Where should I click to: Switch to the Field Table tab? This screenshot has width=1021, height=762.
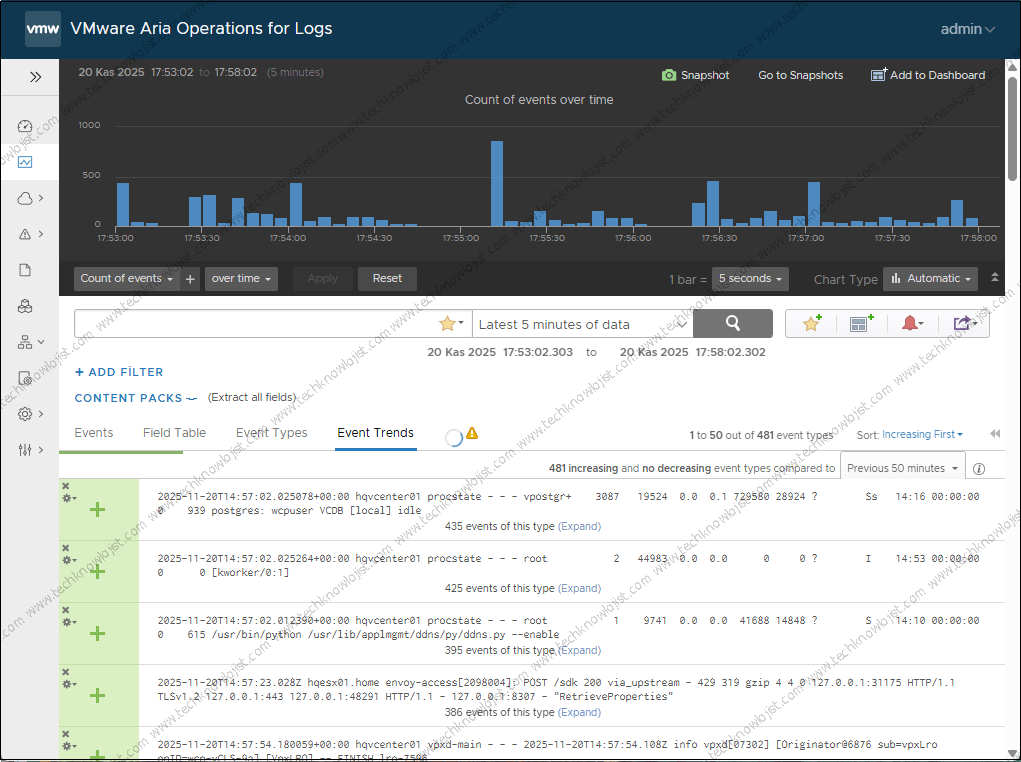tap(175, 433)
